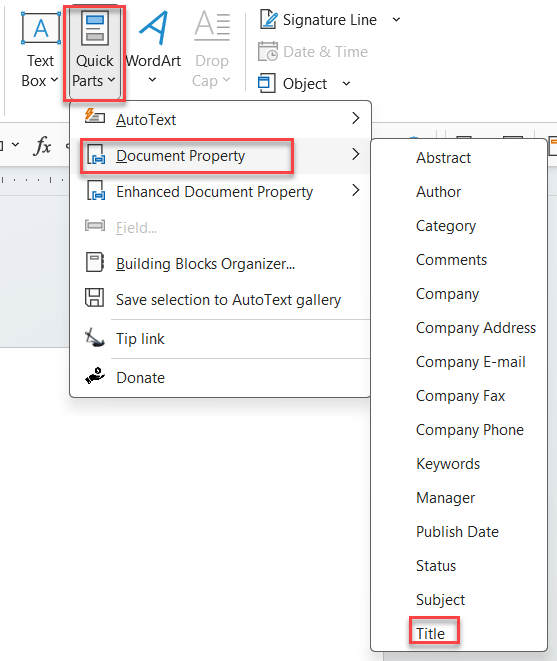Viewport: 557px width, 661px height.
Task: Click the Text Box icon
Action: coord(40,28)
